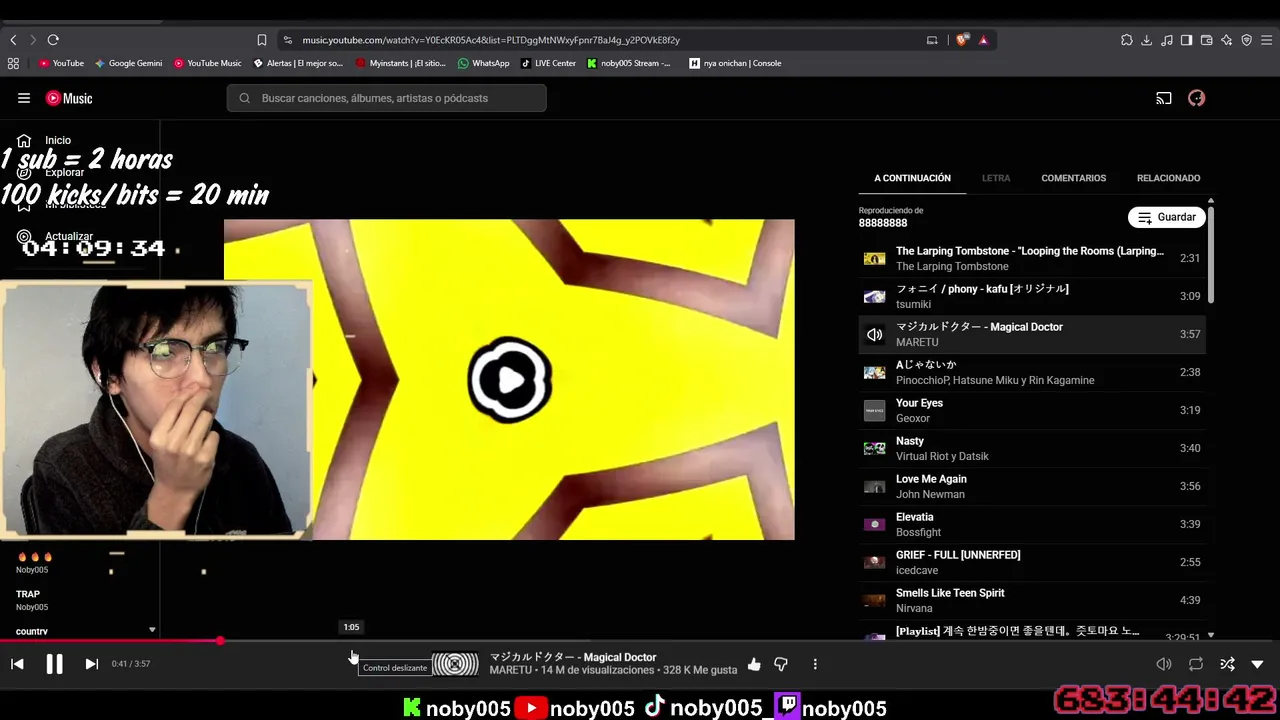1280x720 pixels.
Task: Open the COMENTARIOS tab
Action: pos(1074,178)
